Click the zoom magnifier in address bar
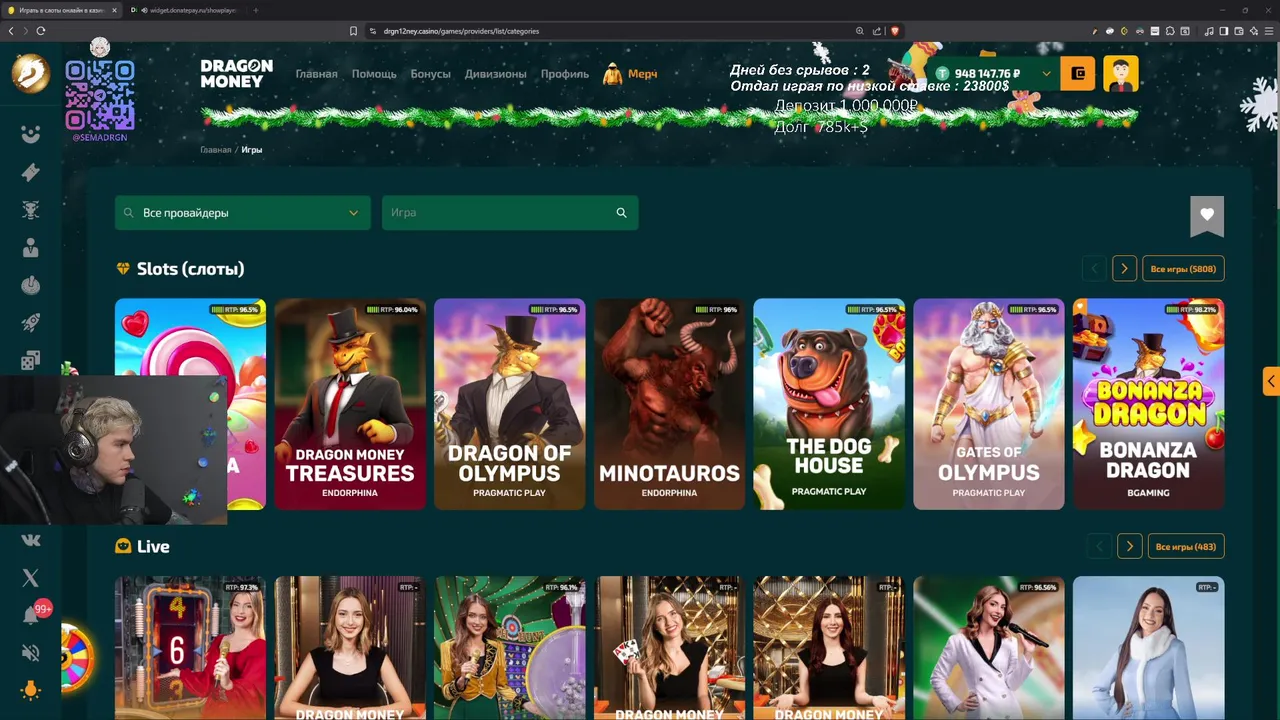The image size is (1280, 720). click(859, 31)
